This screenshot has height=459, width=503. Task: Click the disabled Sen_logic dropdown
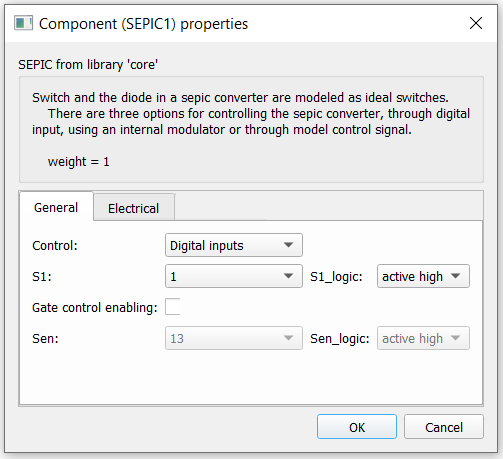click(x=423, y=338)
